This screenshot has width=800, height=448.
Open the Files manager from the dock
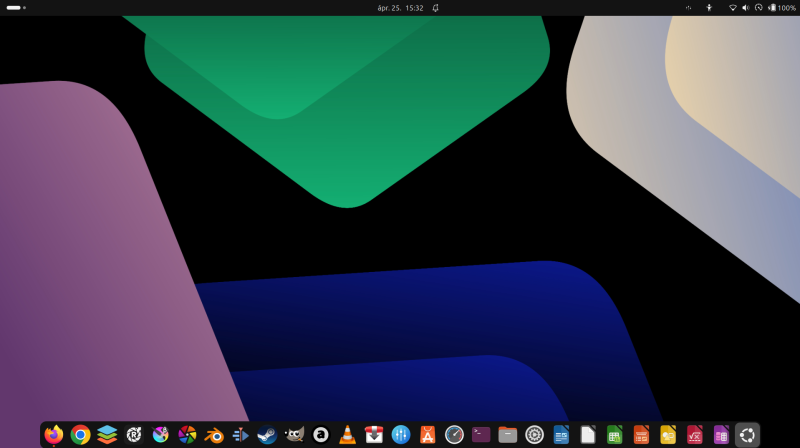(508, 434)
